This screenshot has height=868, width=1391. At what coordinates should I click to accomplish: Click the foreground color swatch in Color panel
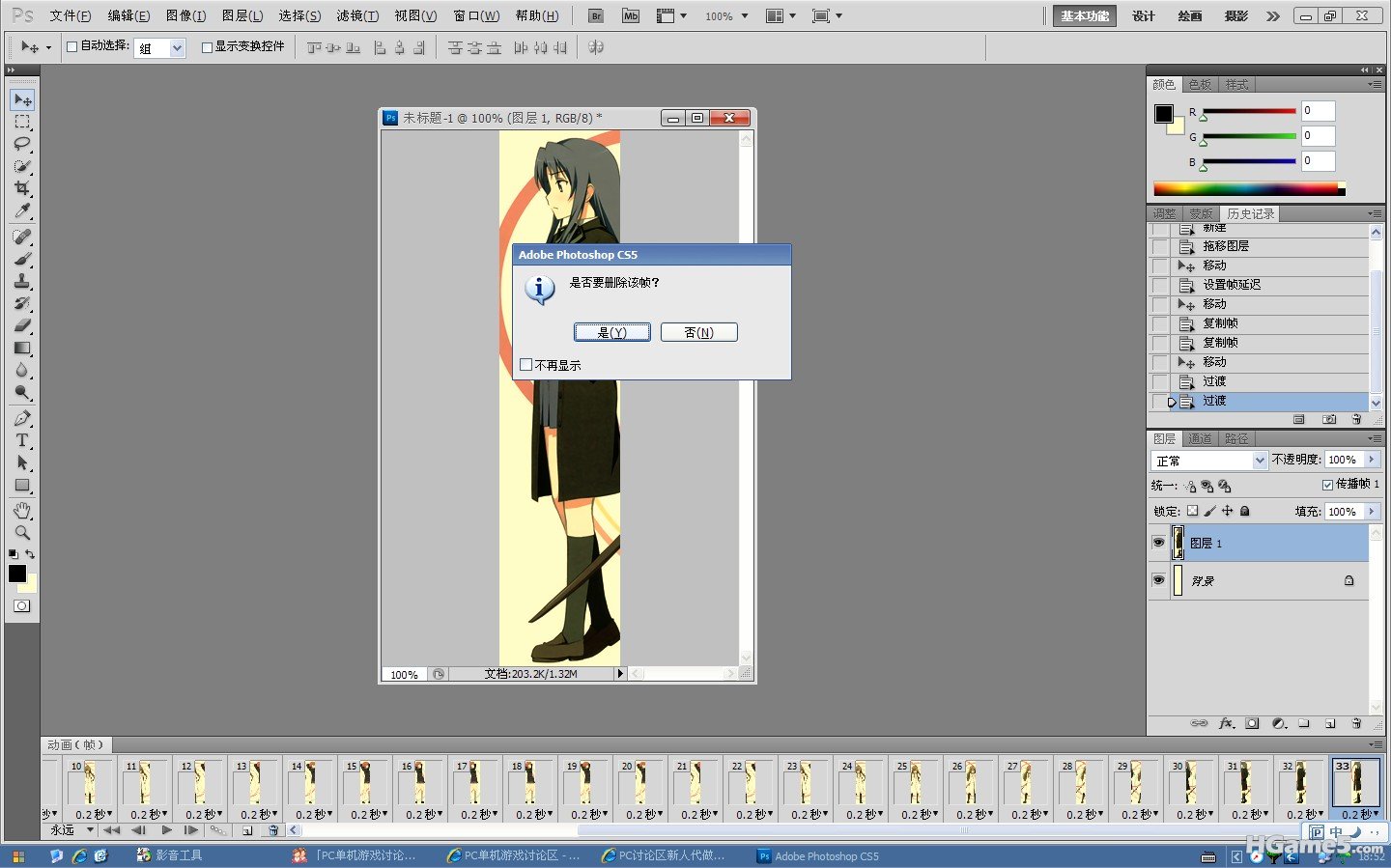[x=1164, y=114]
